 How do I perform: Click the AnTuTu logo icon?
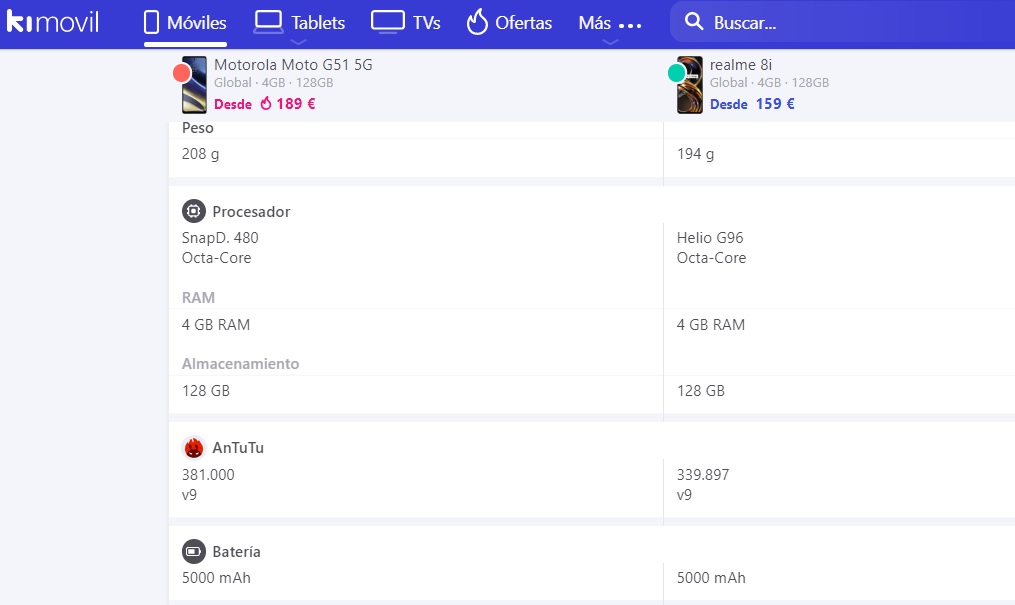click(194, 448)
